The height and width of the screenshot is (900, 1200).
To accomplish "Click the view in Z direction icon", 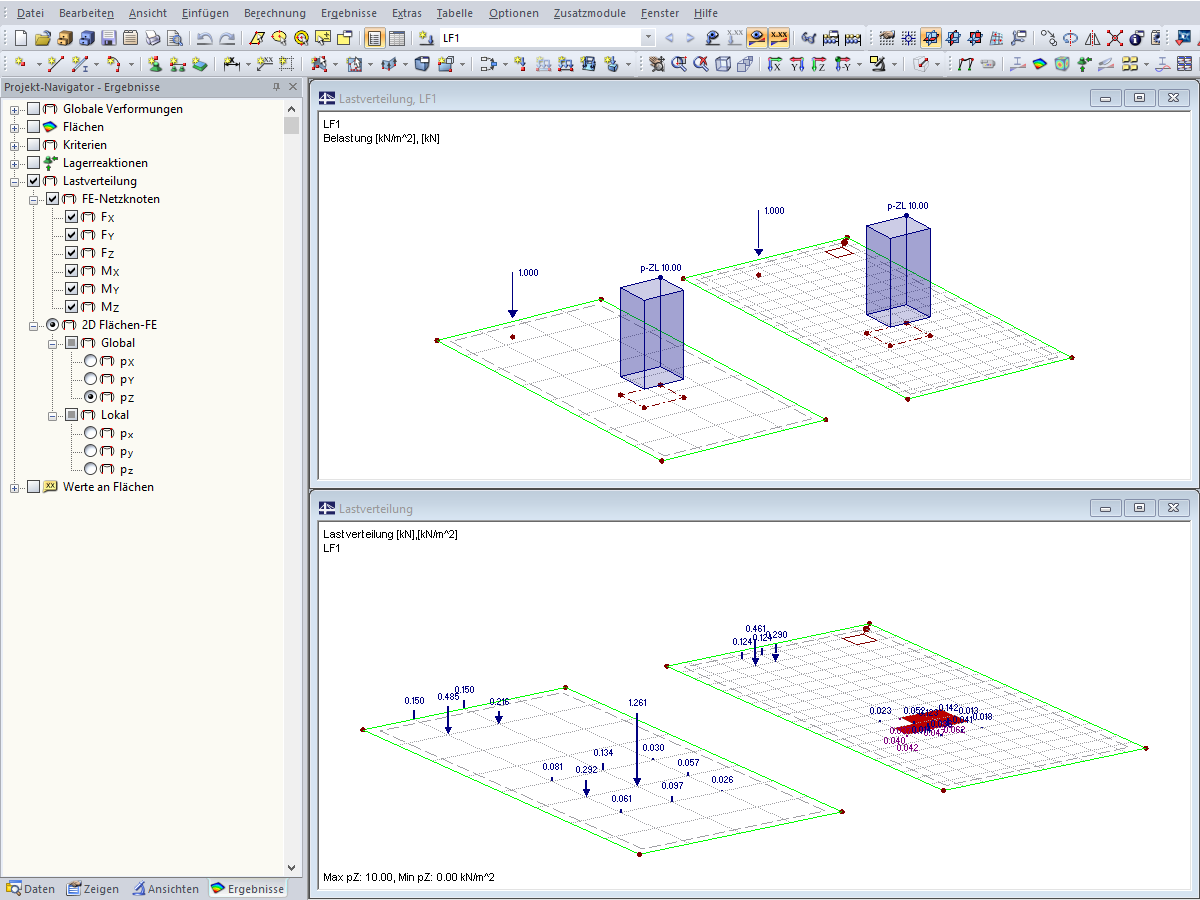I will pyautogui.click(x=819, y=63).
